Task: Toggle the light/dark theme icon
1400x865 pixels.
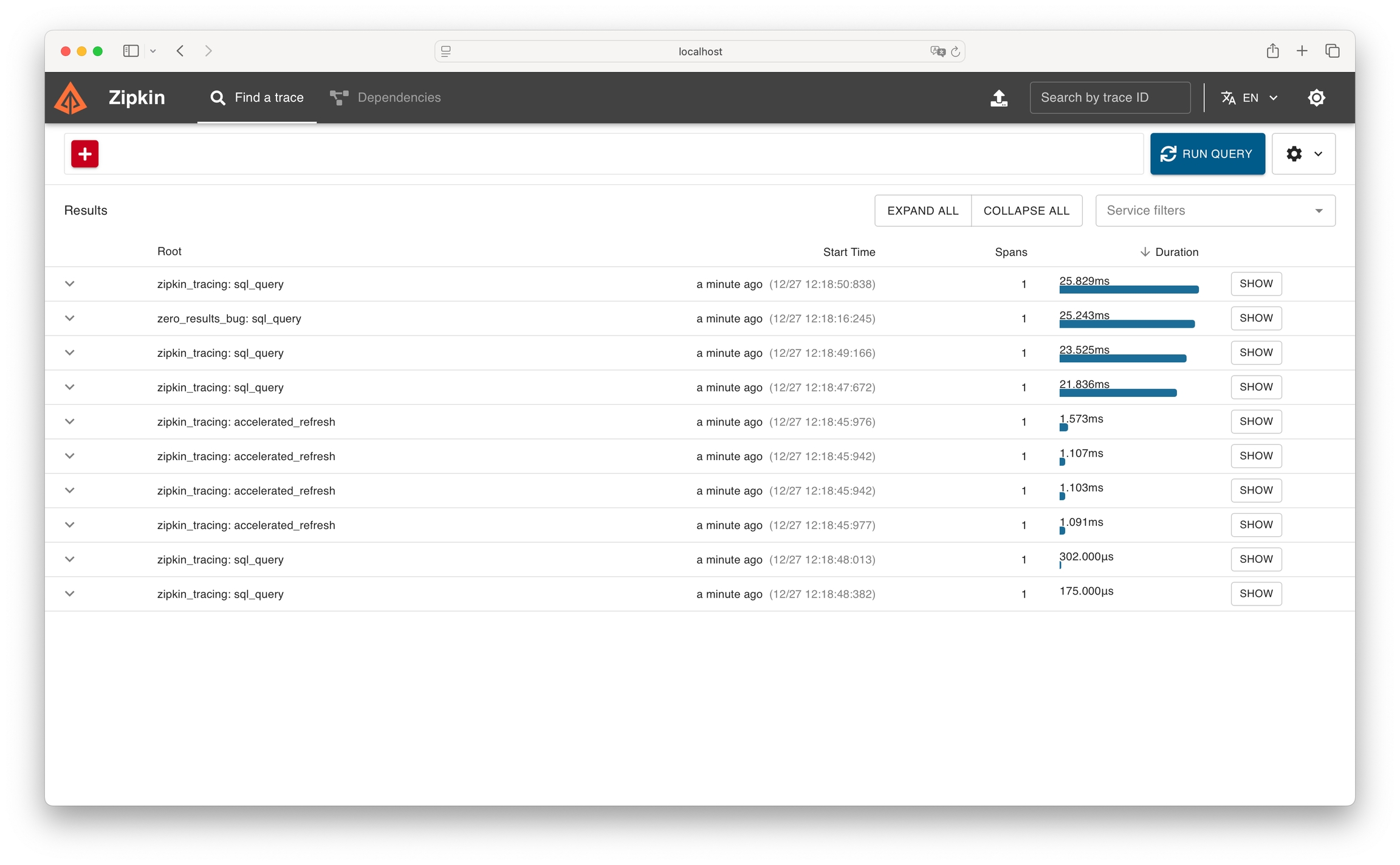Action: tap(1316, 98)
